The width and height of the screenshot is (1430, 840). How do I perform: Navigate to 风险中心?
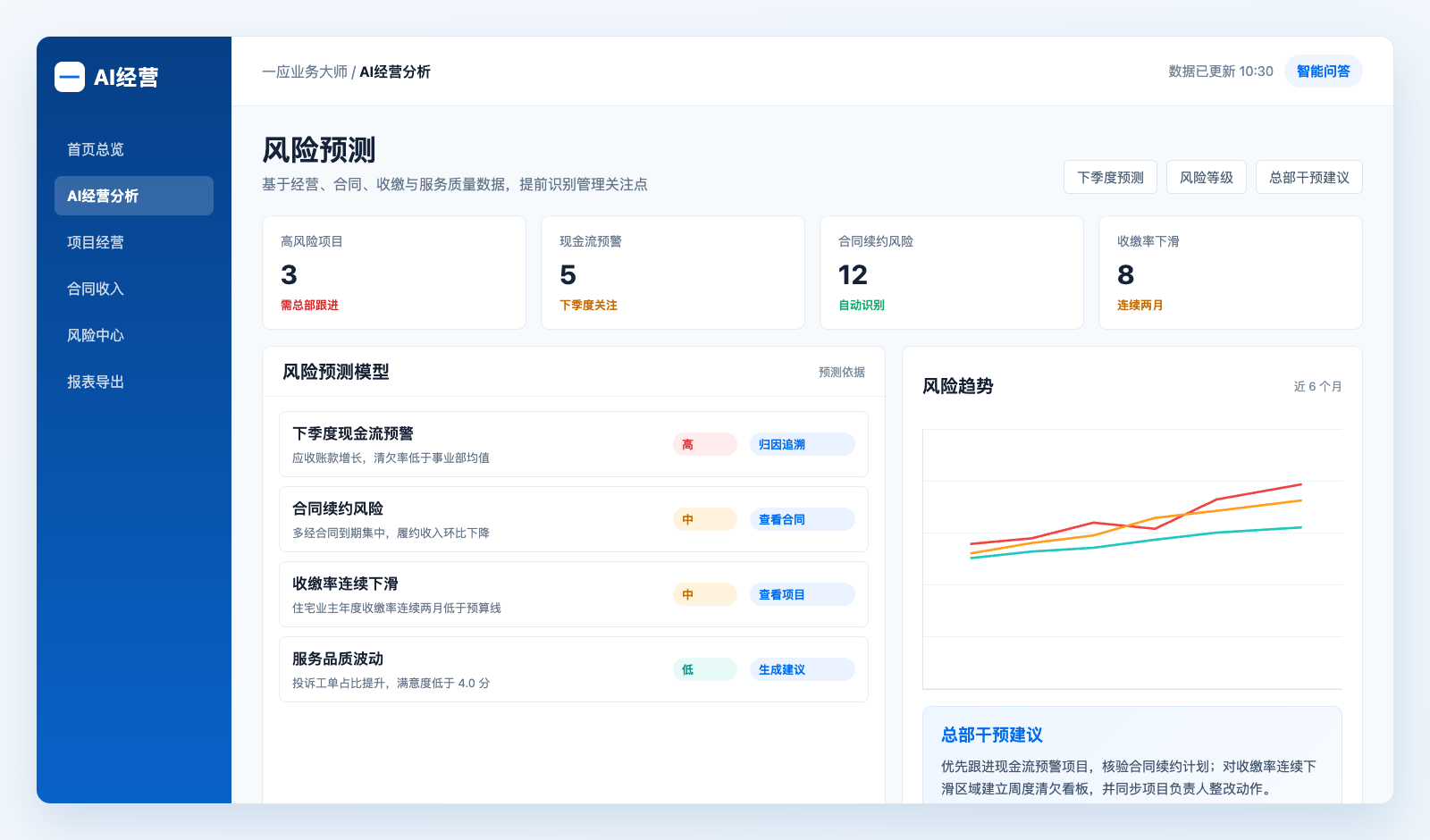pyautogui.click(x=134, y=335)
